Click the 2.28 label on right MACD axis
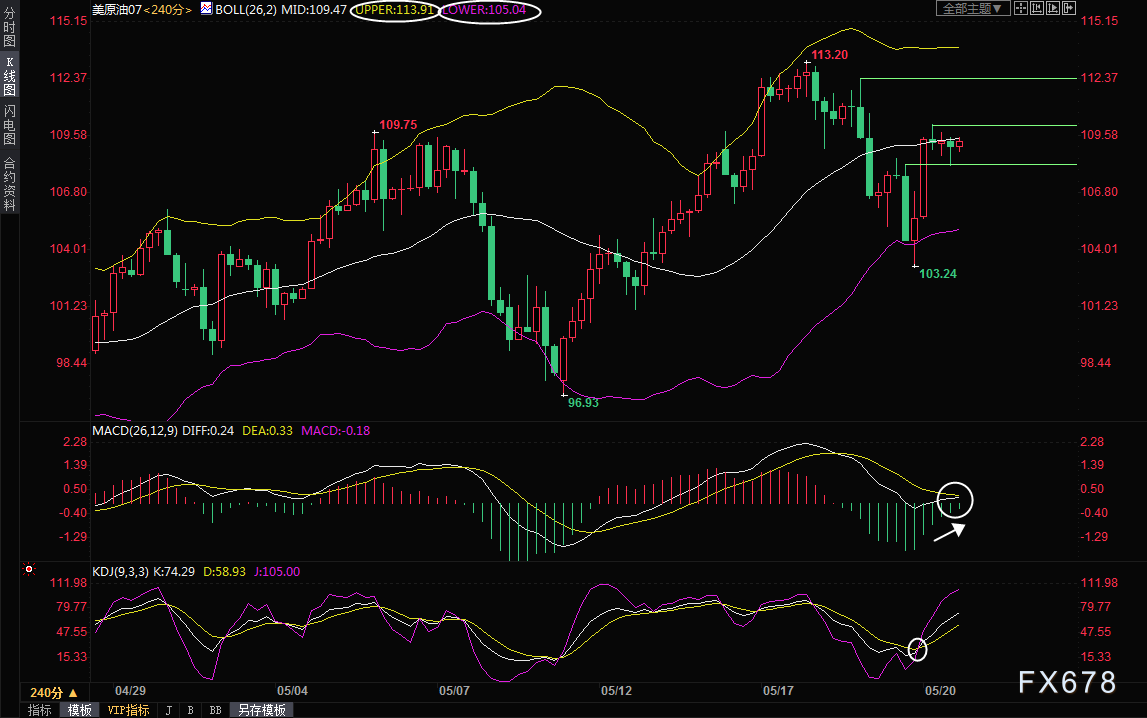This screenshot has height=718, width=1147. (1092, 442)
